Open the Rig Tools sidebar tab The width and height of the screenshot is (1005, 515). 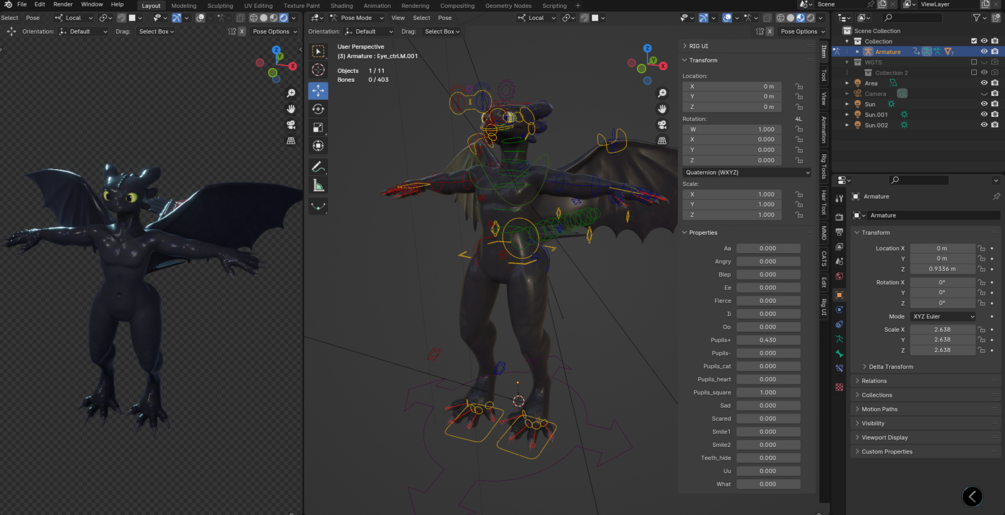[x=824, y=167]
